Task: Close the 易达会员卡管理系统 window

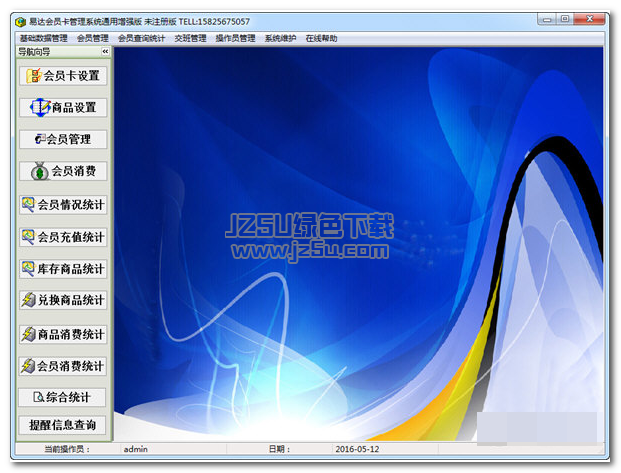Action: 589,19
